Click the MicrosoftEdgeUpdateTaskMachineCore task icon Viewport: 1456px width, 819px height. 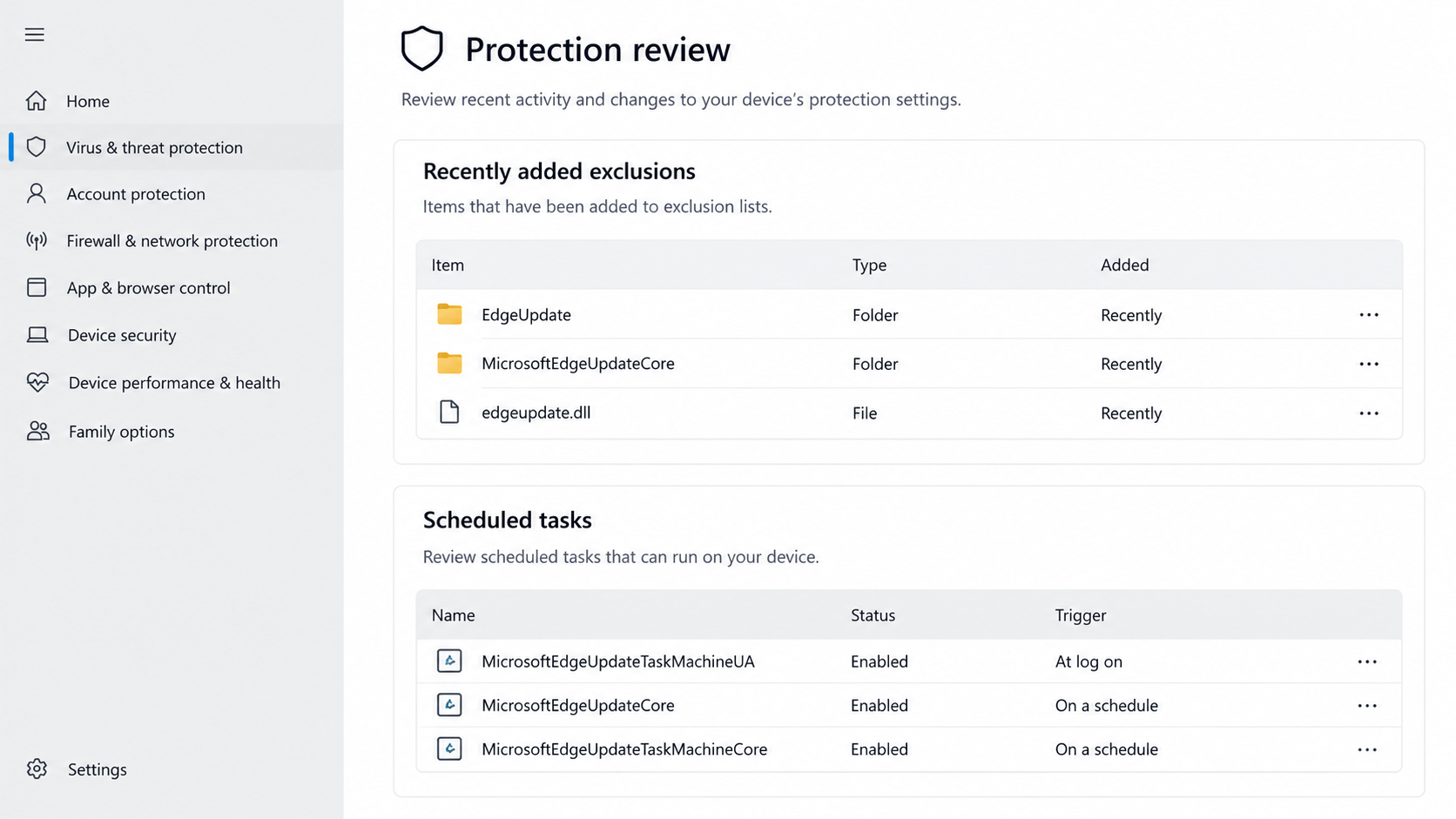[x=449, y=749]
